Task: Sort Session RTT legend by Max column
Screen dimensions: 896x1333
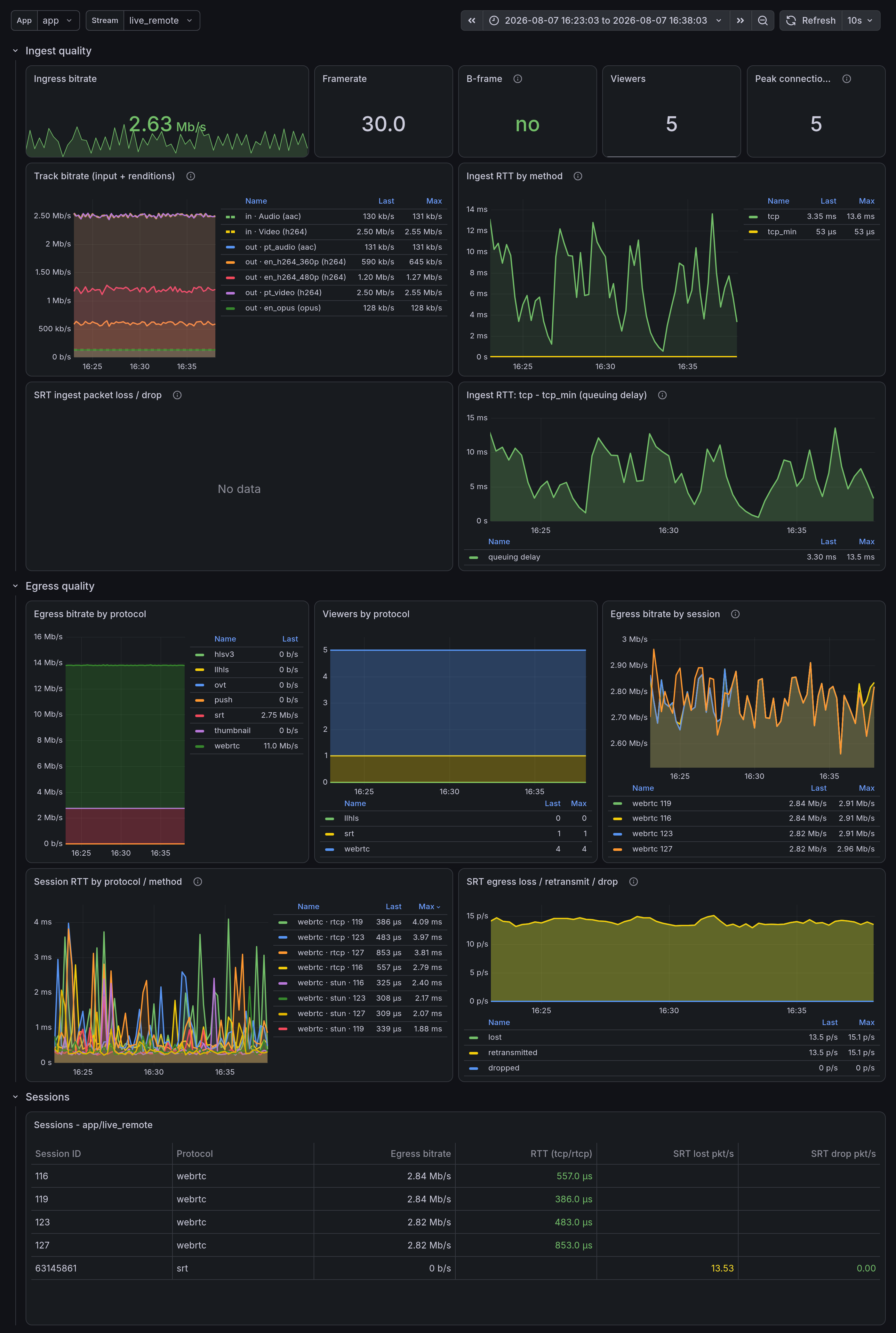Action: [x=429, y=907]
